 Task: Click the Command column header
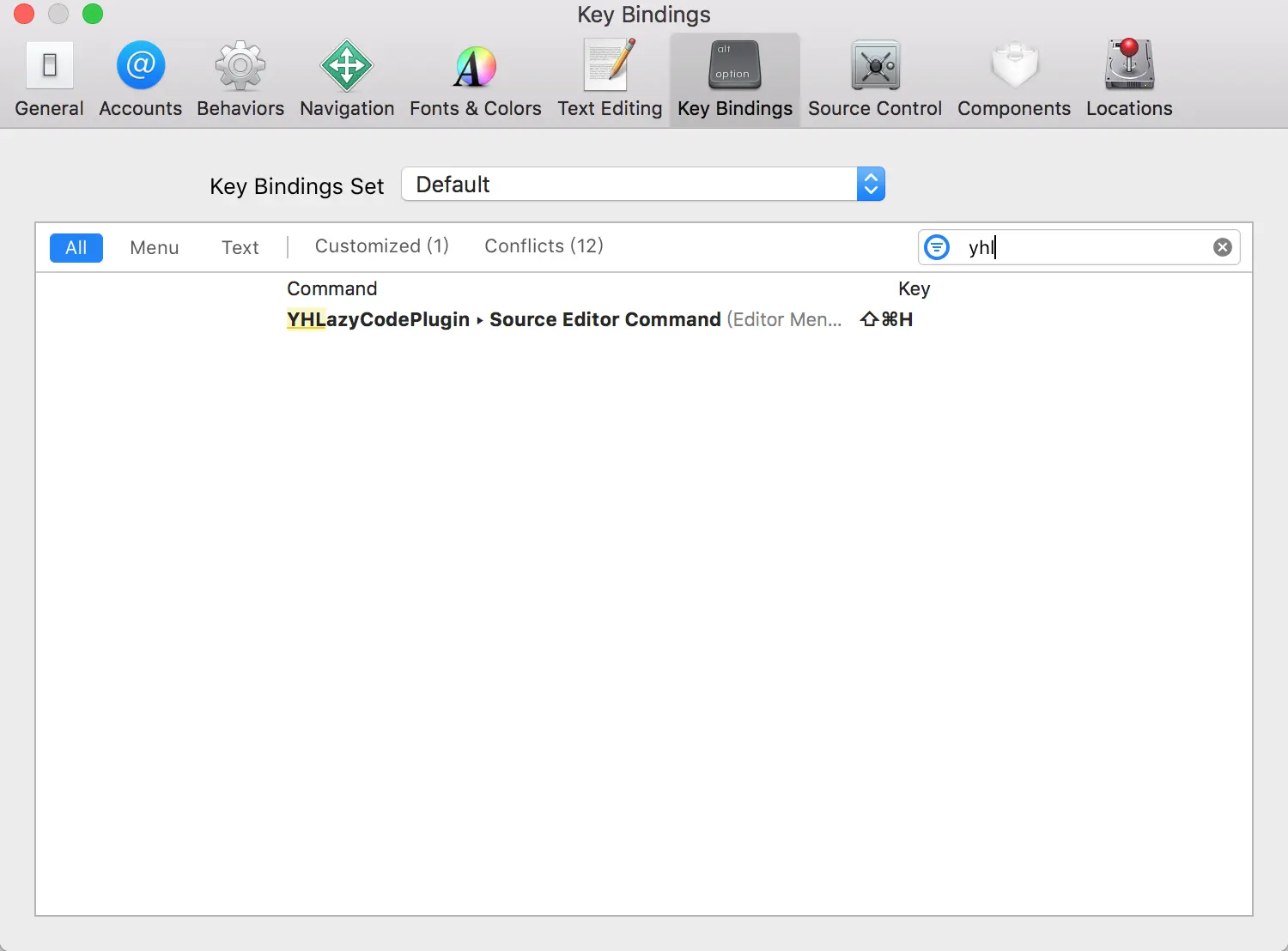pyautogui.click(x=332, y=288)
